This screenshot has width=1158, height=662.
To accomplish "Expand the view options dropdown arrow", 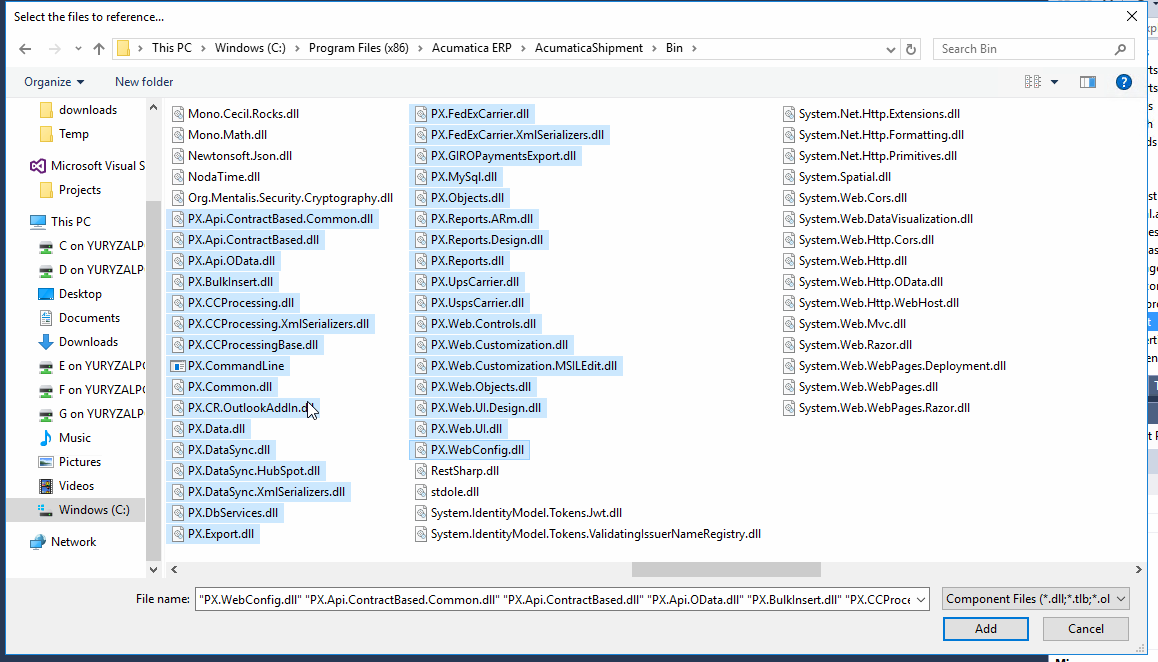I will pos(1055,82).
